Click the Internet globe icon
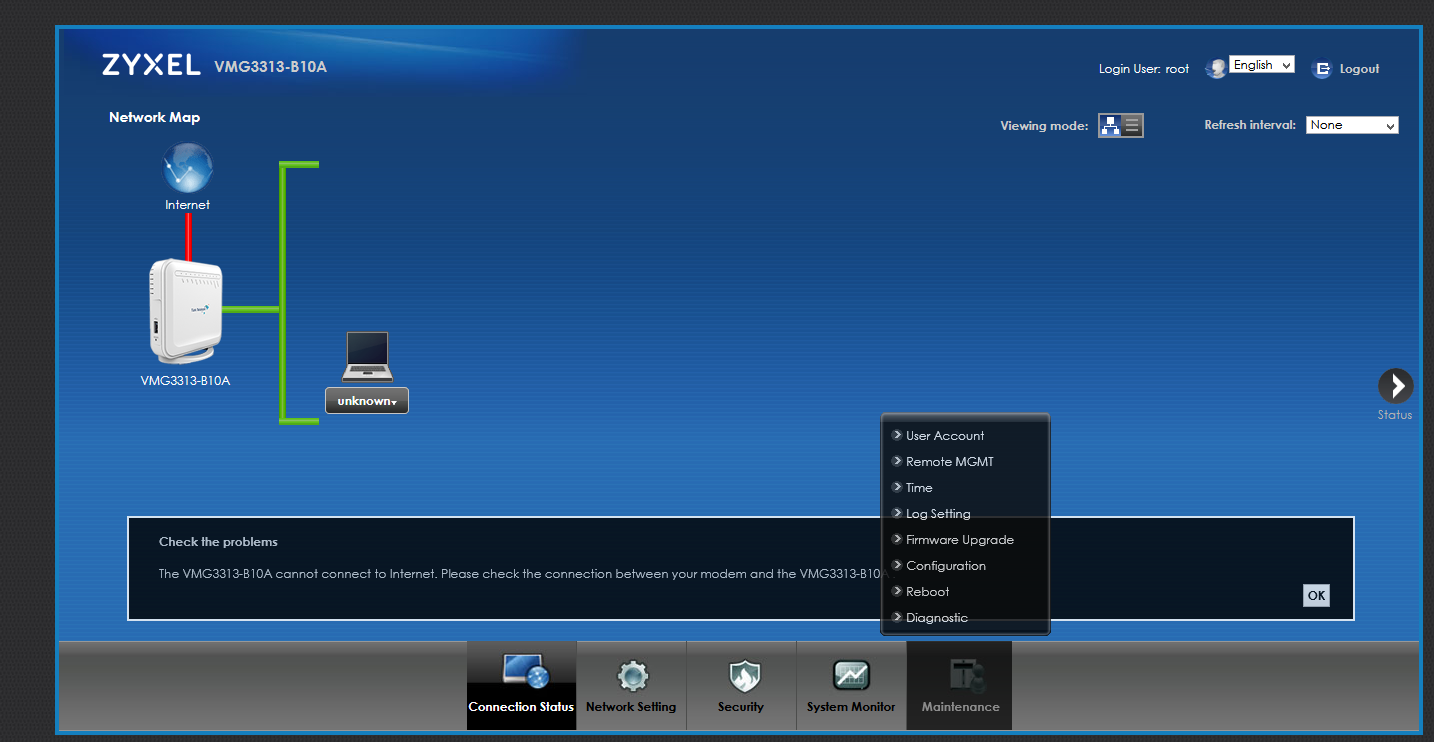1434x742 pixels. tap(188, 168)
